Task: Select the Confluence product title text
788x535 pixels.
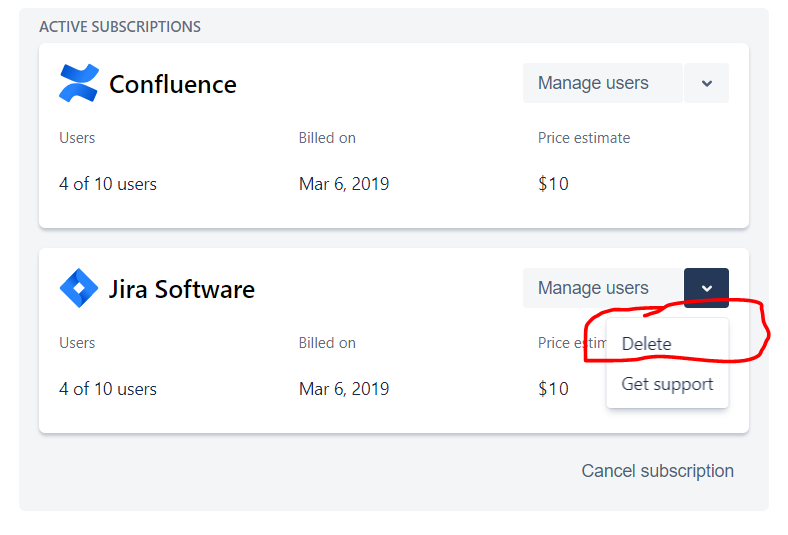Action: click(x=173, y=84)
